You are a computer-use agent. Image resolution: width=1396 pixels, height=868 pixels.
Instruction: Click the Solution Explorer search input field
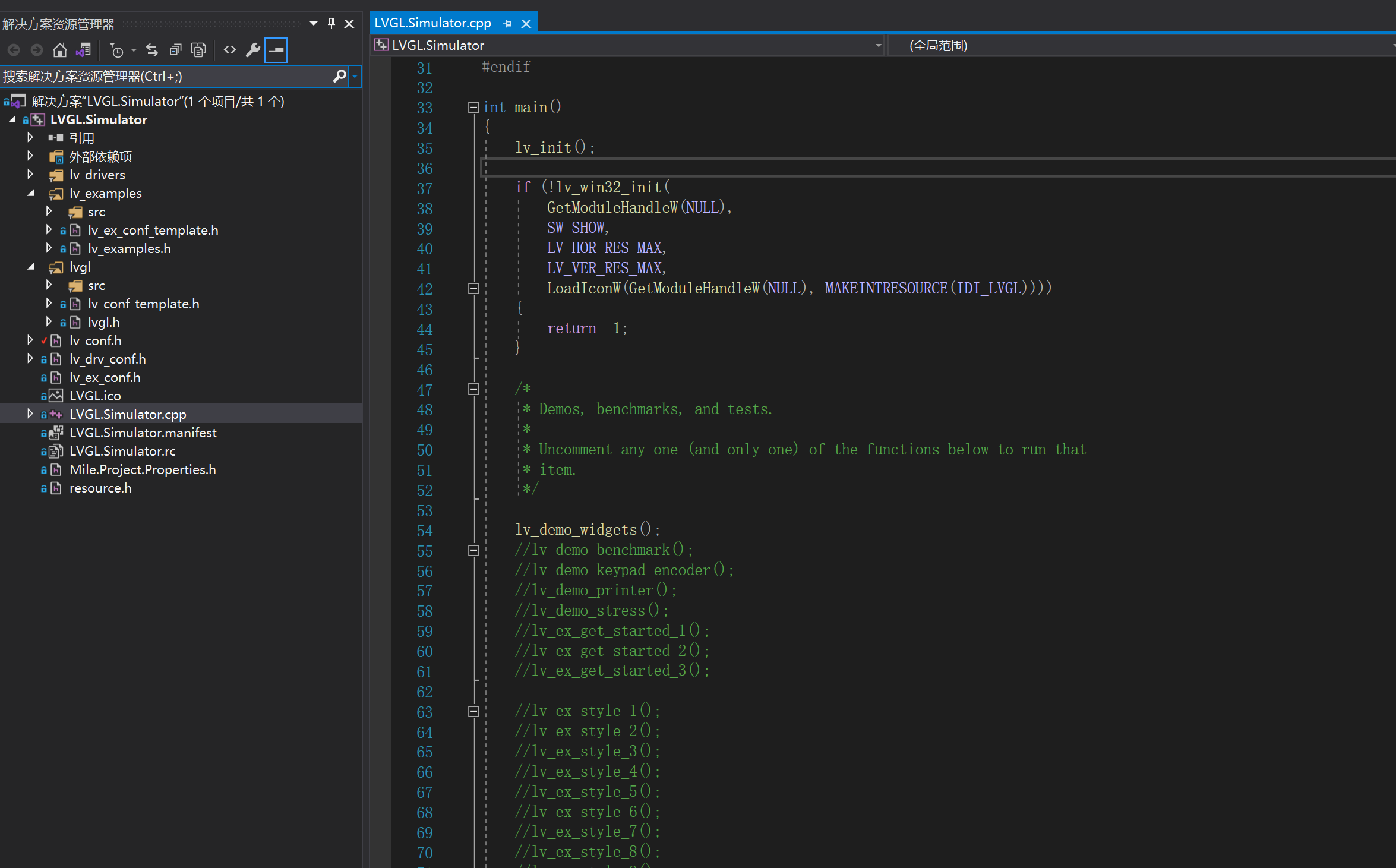click(166, 76)
